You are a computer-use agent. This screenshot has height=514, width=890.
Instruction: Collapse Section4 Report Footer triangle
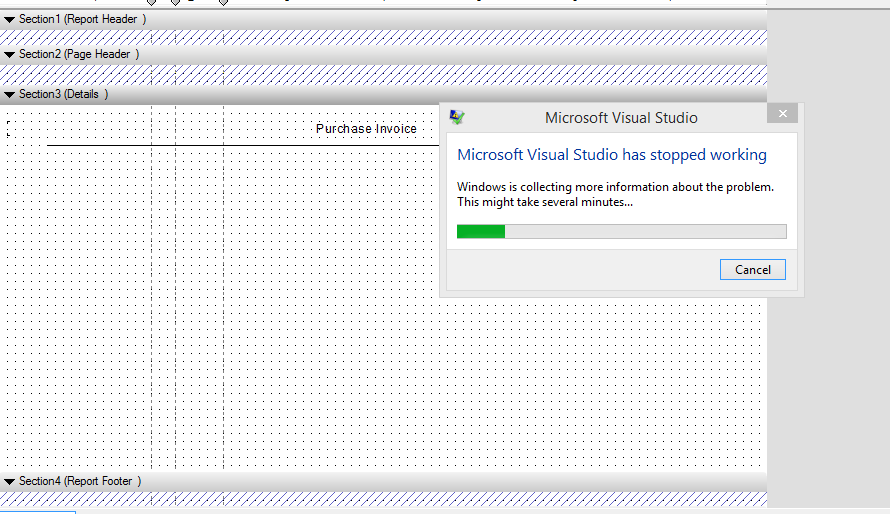click(x=9, y=482)
